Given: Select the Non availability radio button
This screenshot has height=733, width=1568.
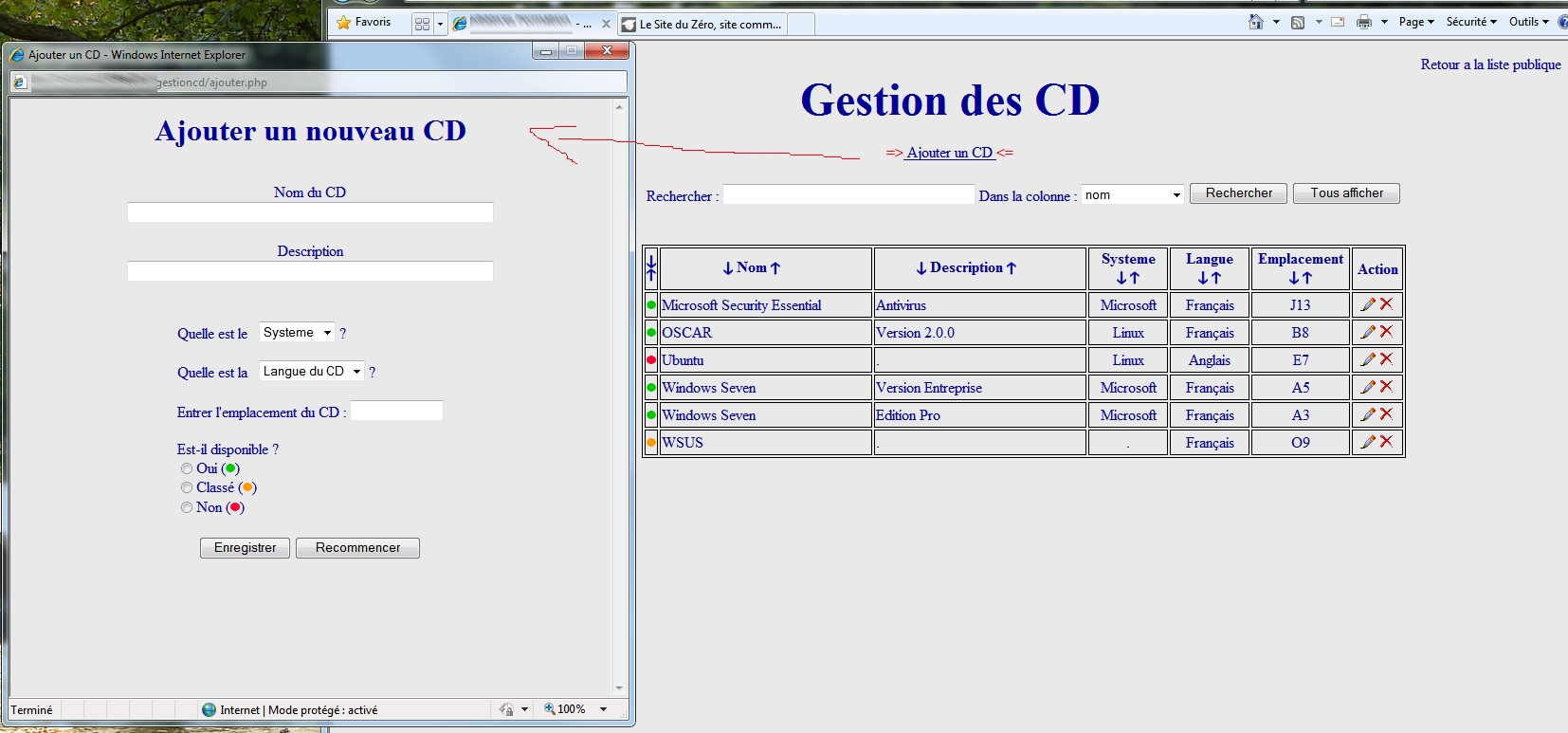Looking at the screenshot, I should pos(187,507).
